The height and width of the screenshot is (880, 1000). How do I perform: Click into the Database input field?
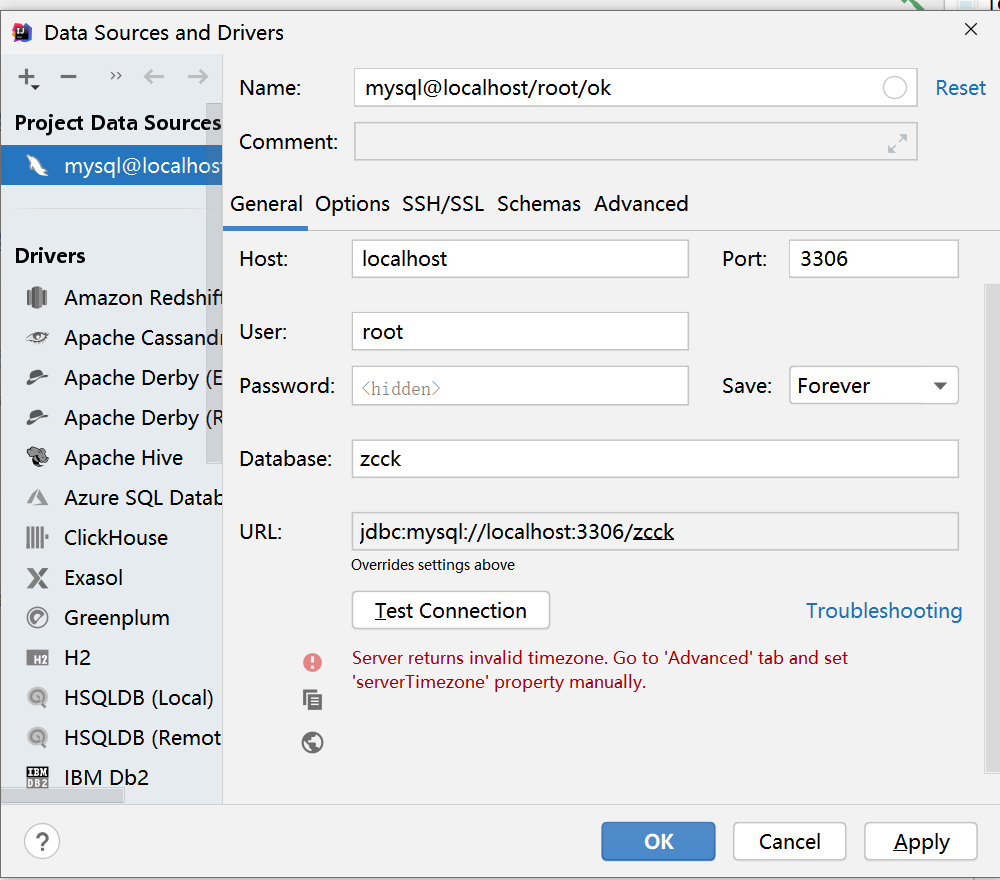pos(655,459)
